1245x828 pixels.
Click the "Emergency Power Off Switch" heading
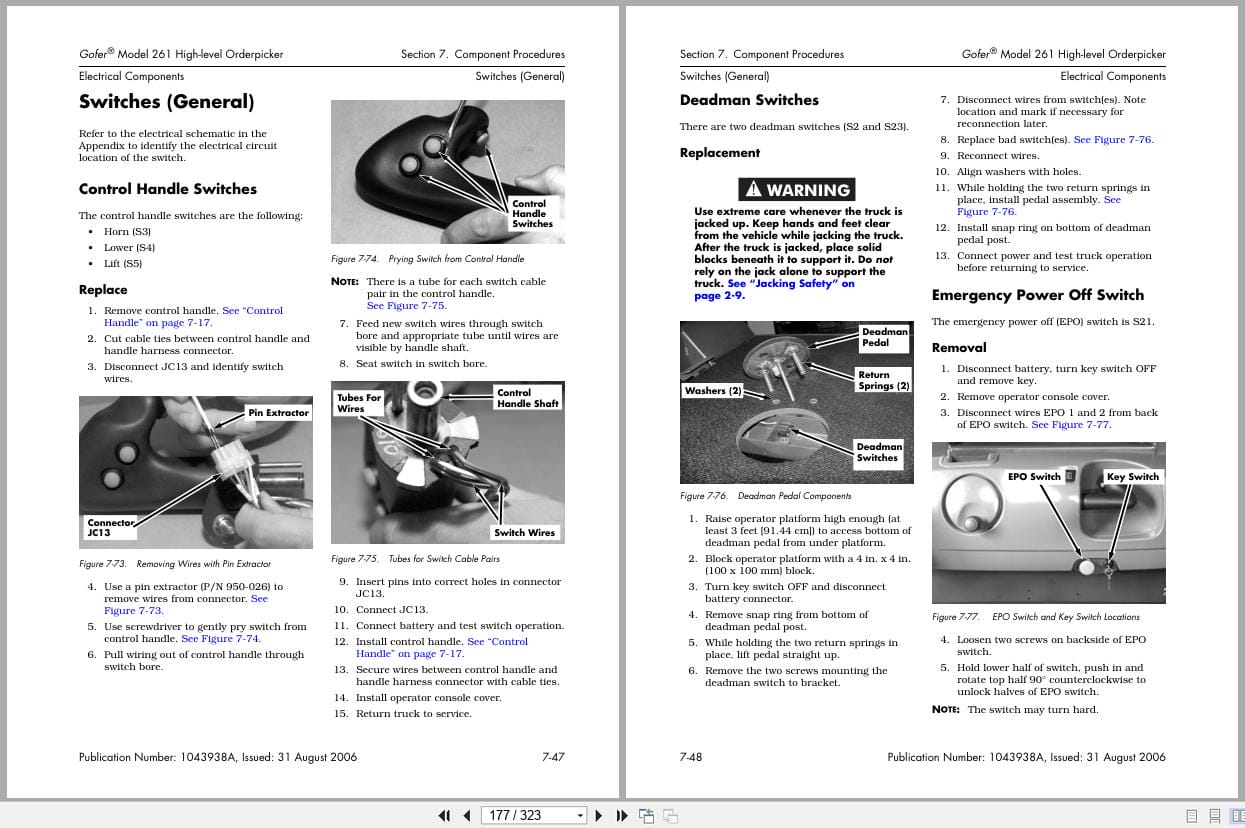point(1038,295)
